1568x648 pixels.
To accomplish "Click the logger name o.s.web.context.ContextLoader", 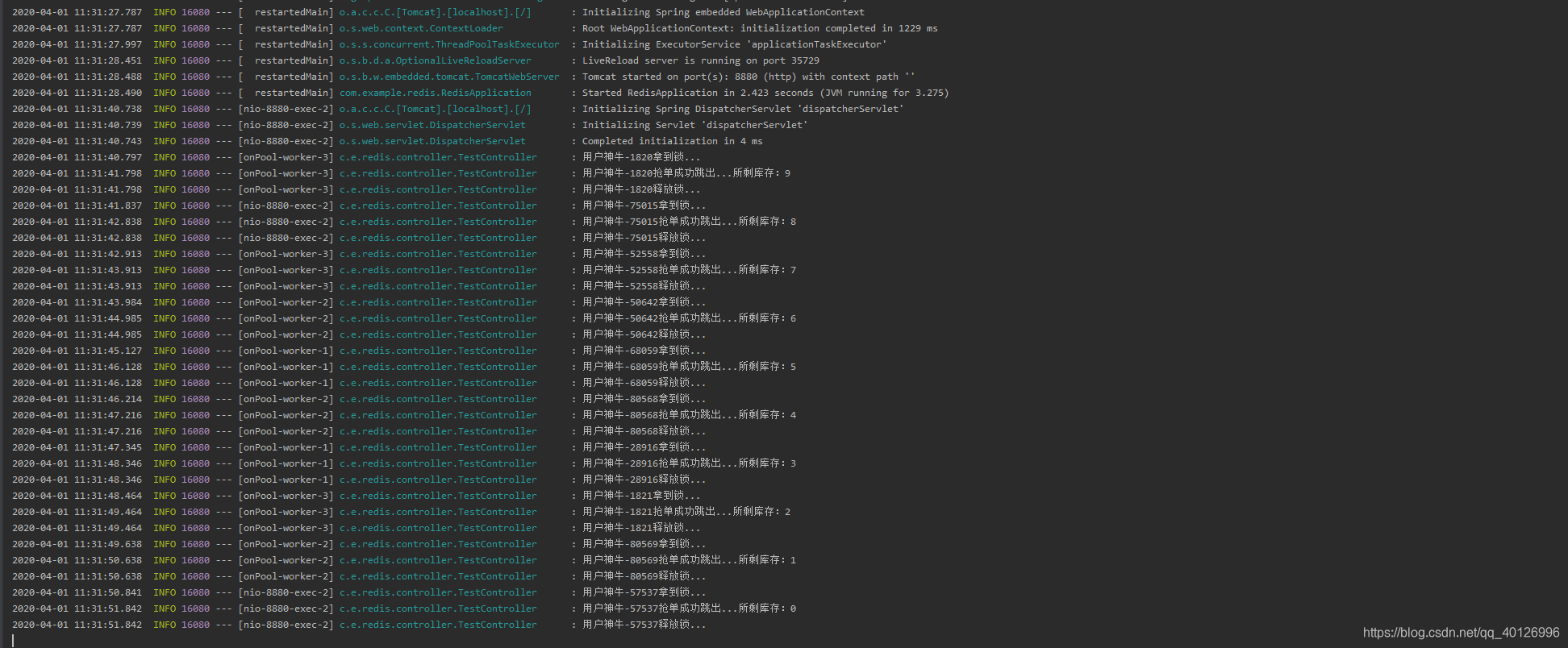I will (421, 28).
